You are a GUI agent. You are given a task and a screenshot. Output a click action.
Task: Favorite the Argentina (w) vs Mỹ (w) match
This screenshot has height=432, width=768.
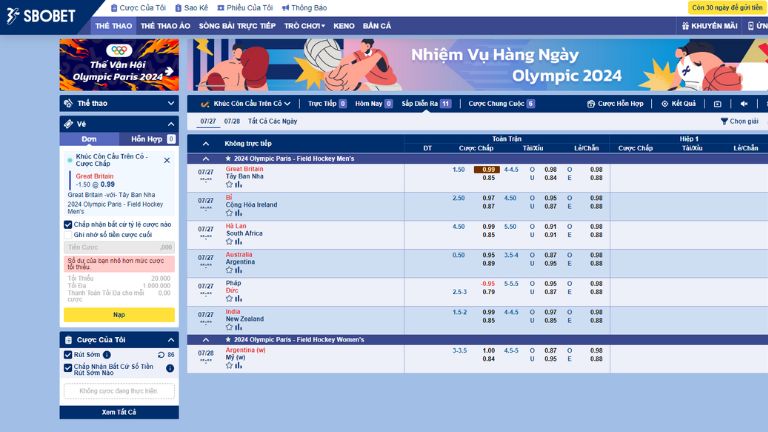tap(229, 365)
